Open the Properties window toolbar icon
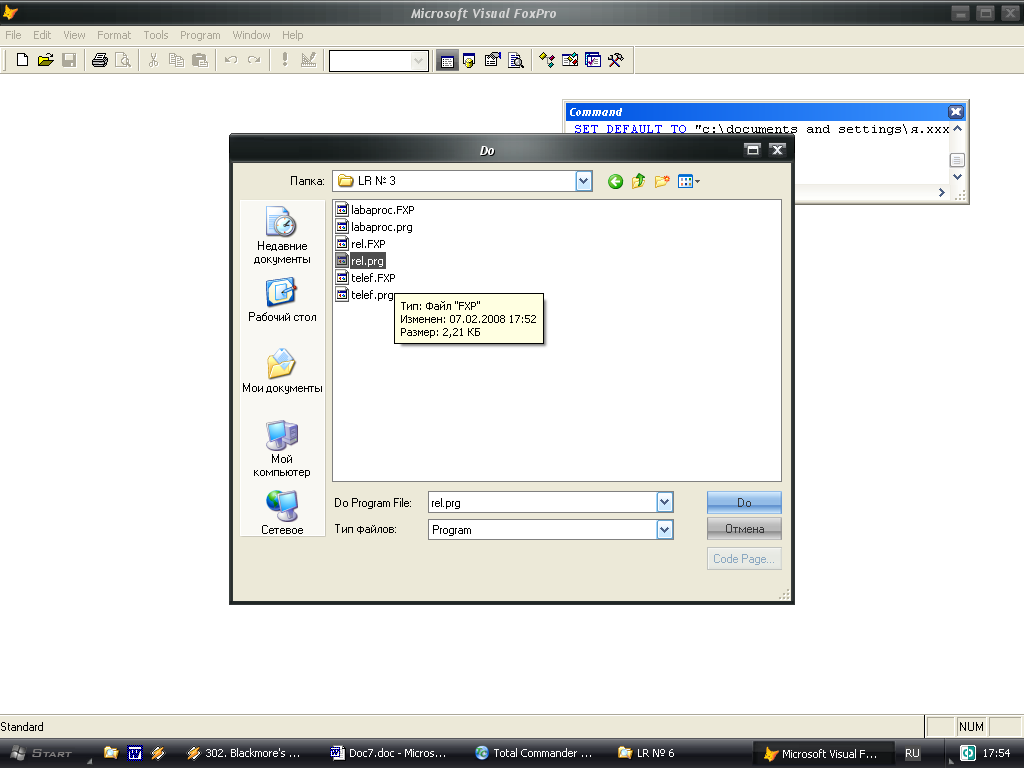 [x=492, y=61]
